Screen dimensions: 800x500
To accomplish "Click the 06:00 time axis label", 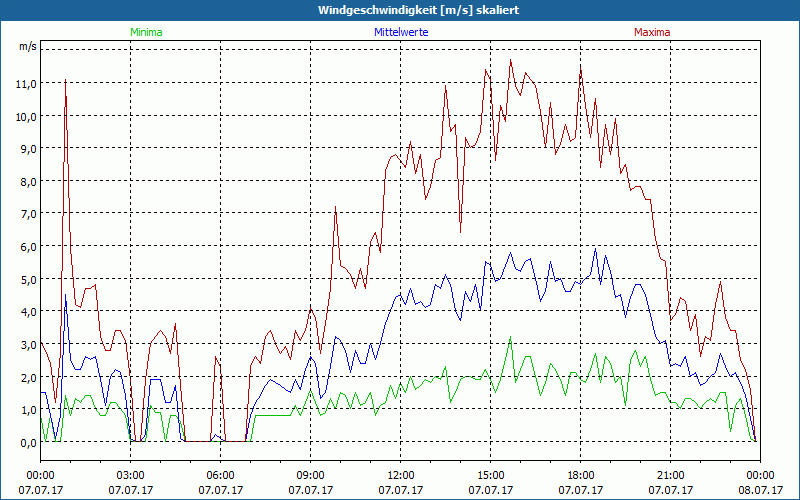I will [220, 476].
